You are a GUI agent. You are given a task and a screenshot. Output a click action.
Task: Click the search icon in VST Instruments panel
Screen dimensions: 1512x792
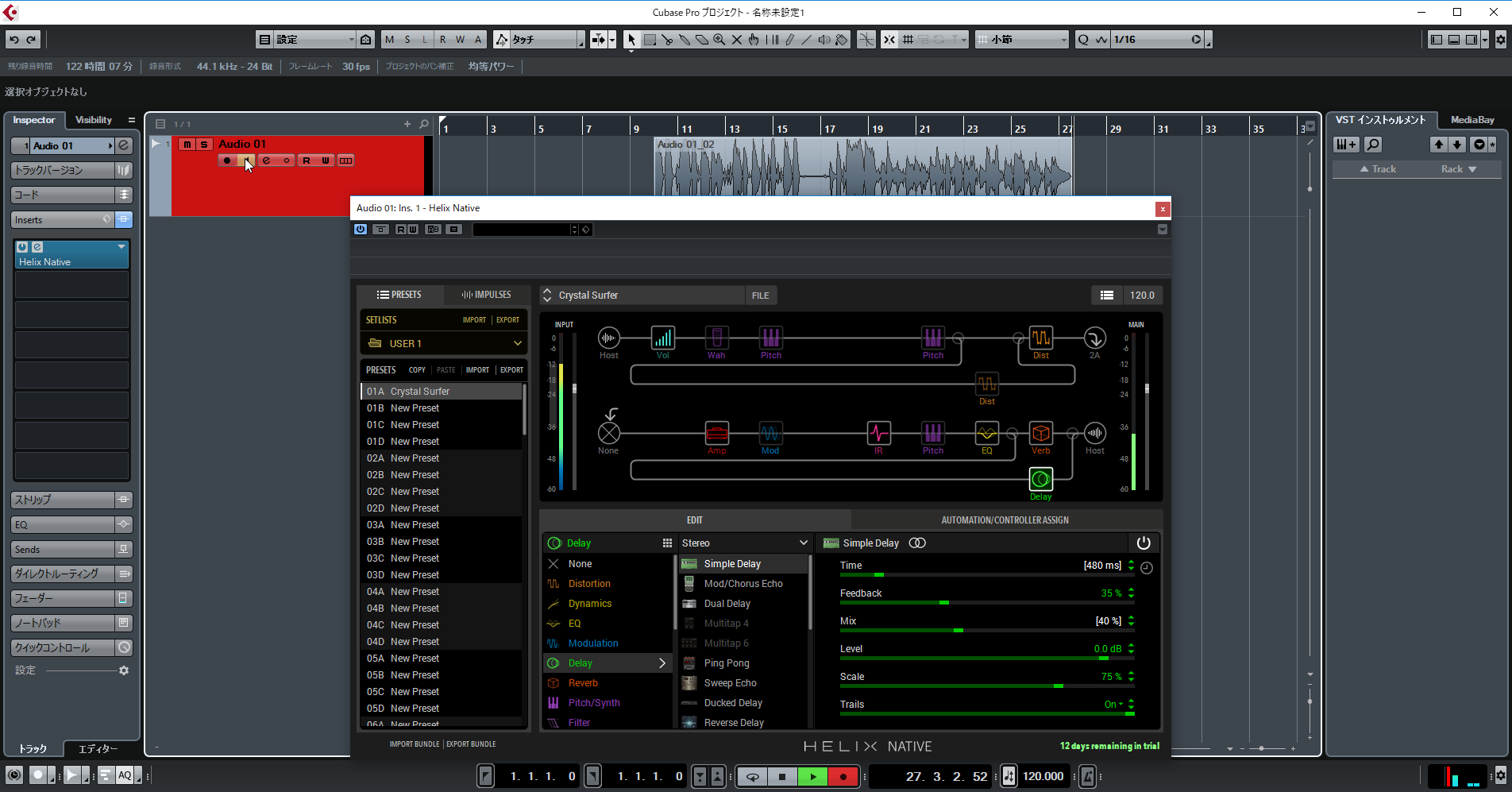(1372, 145)
